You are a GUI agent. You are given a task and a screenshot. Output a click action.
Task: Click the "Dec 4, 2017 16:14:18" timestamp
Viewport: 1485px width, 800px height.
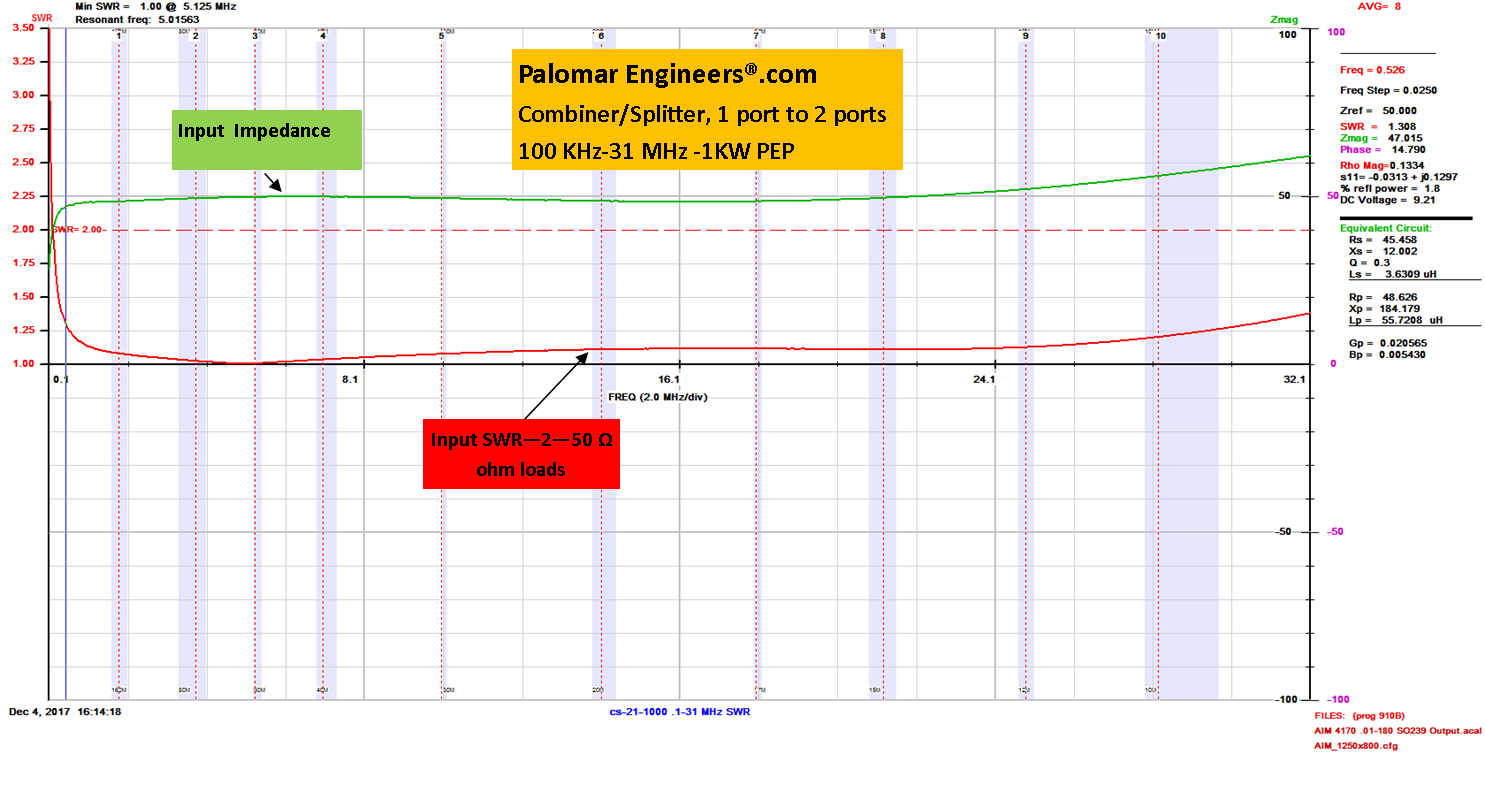65,712
